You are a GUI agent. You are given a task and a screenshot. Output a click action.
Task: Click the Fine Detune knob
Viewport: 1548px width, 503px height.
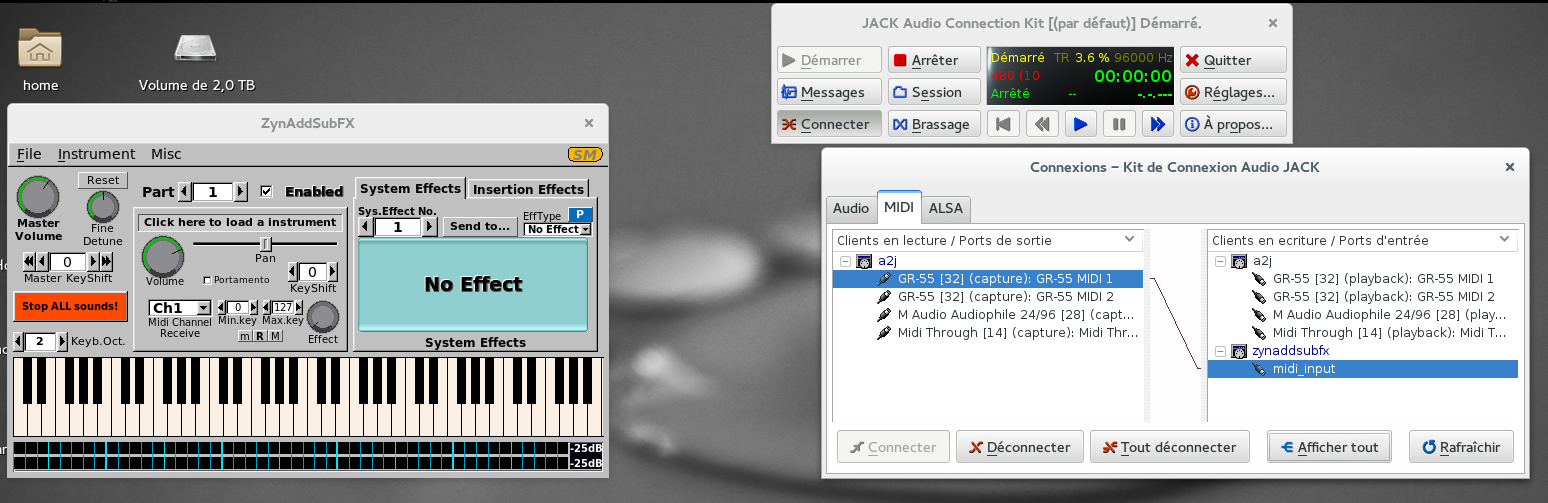(x=102, y=207)
